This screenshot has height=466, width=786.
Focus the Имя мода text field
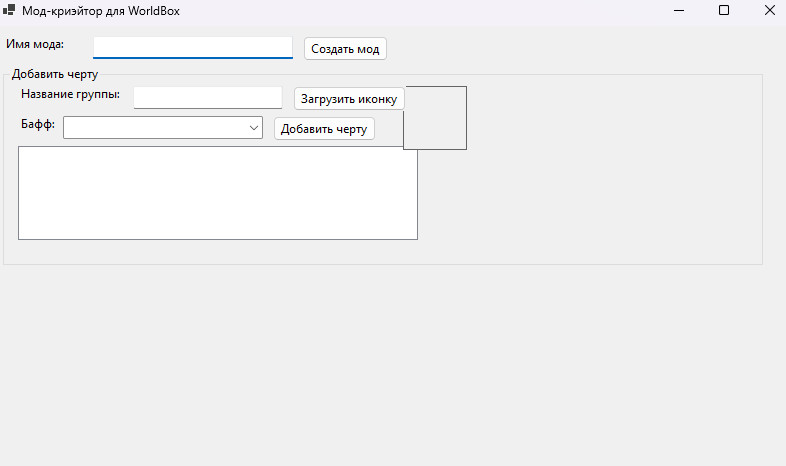coord(193,48)
